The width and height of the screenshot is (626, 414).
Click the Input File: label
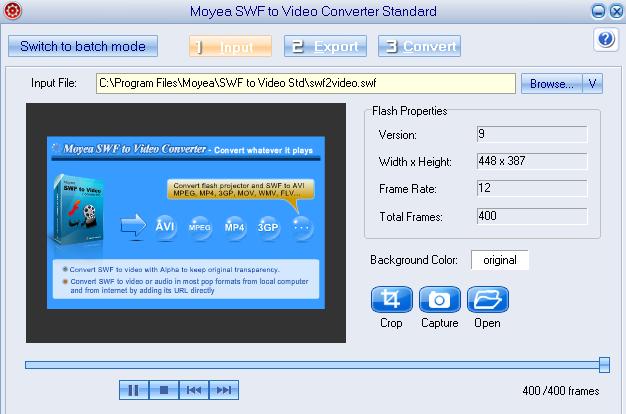[x=54, y=83]
